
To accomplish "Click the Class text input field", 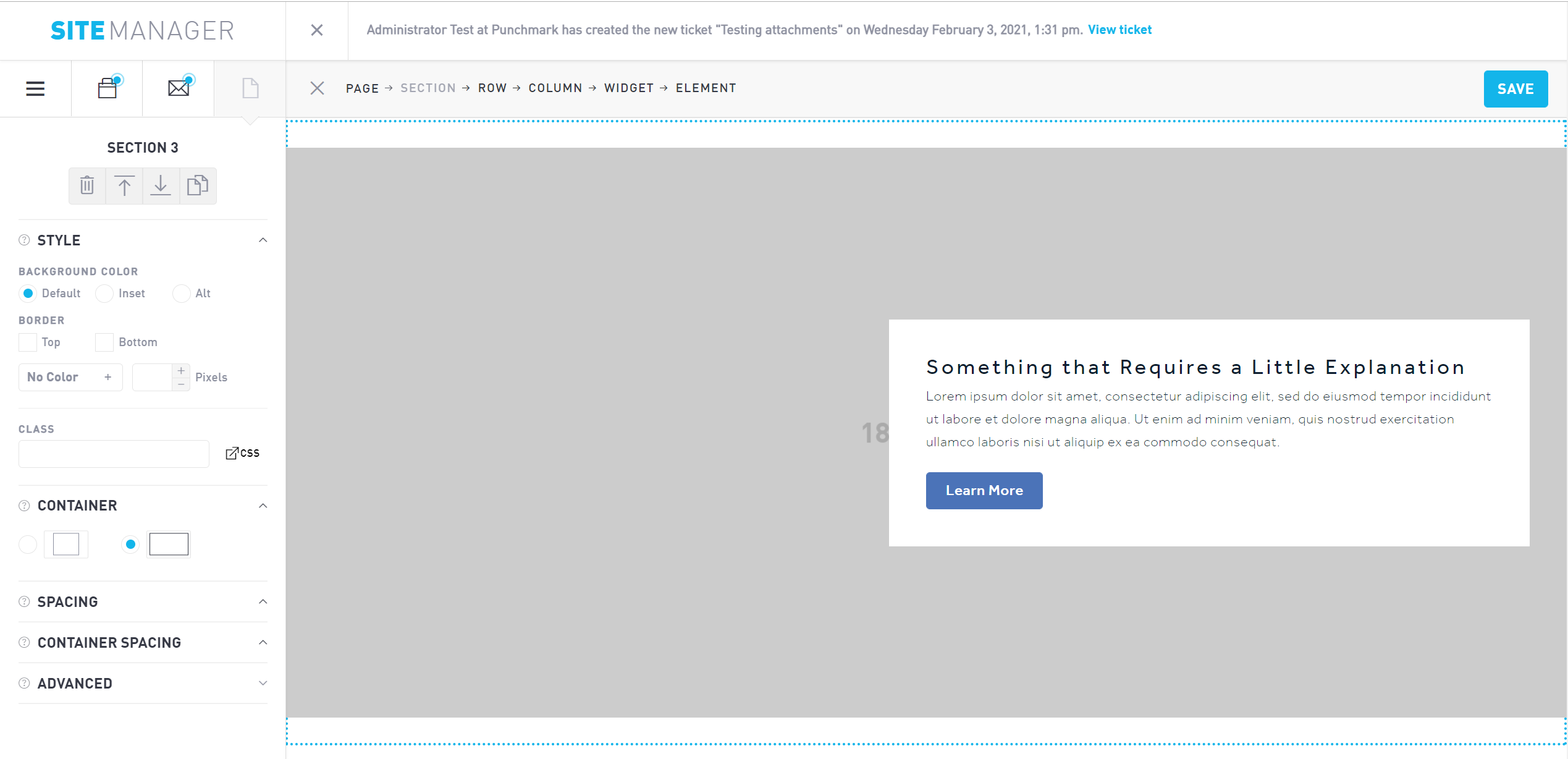I will point(114,454).
